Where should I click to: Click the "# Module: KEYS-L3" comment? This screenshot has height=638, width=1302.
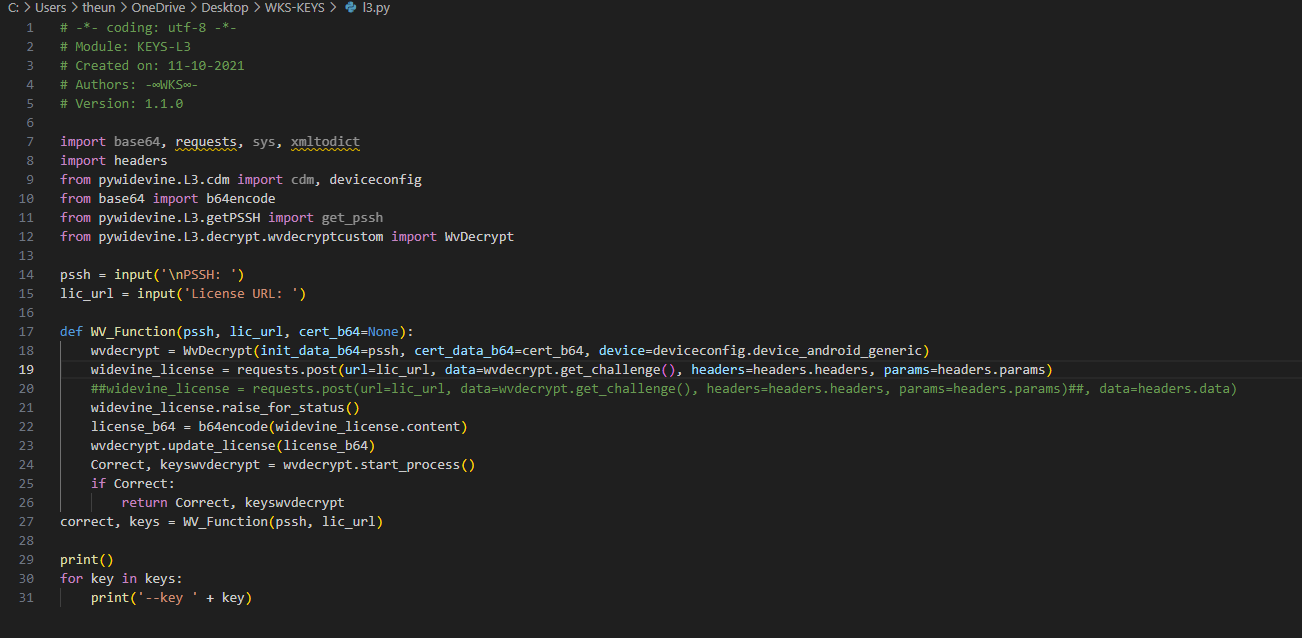tap(125, 46)
